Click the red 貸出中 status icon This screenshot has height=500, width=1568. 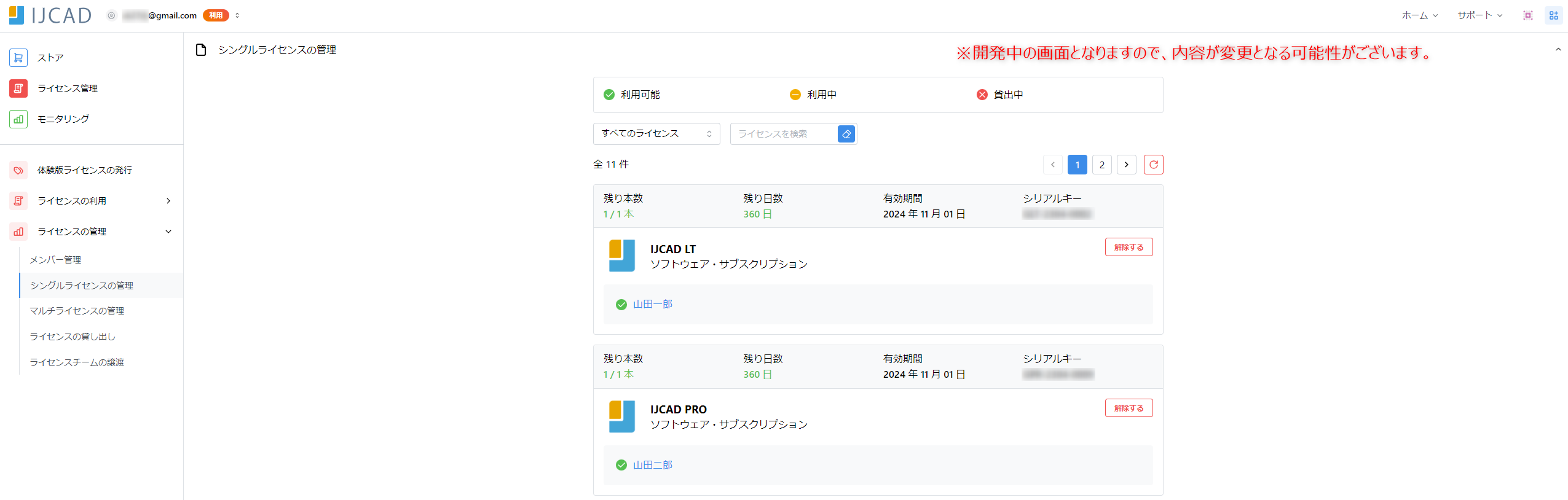coord(982,95)
